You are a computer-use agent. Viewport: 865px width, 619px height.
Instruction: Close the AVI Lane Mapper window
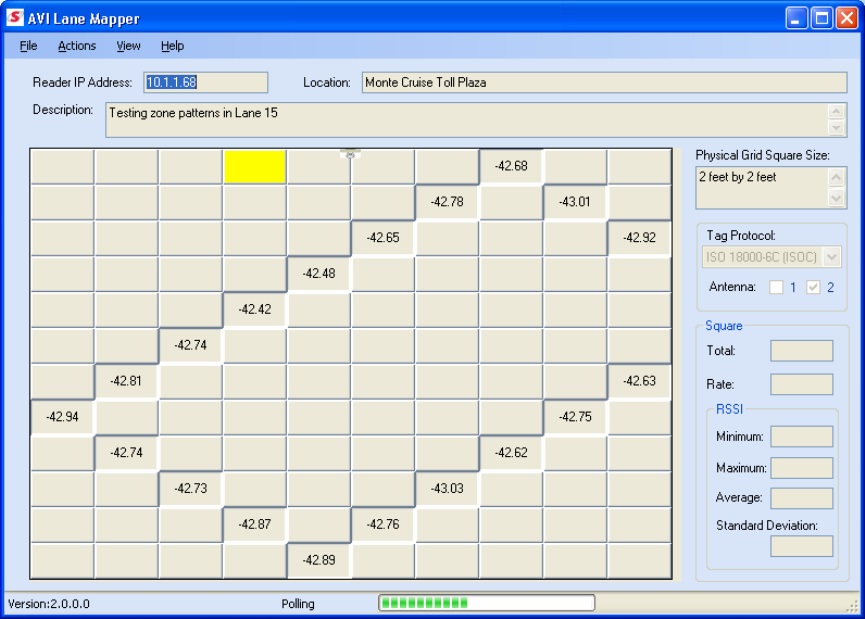pyautogui.click(x=847, y=18)
